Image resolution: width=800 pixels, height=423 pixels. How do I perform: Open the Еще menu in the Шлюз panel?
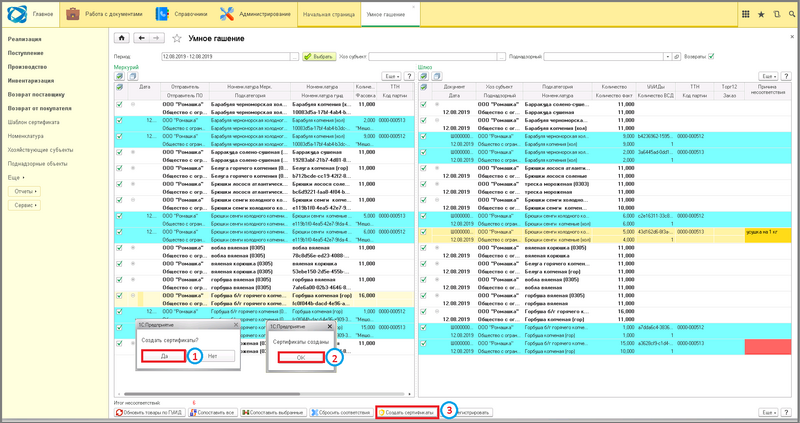click(x=769, y=77)
